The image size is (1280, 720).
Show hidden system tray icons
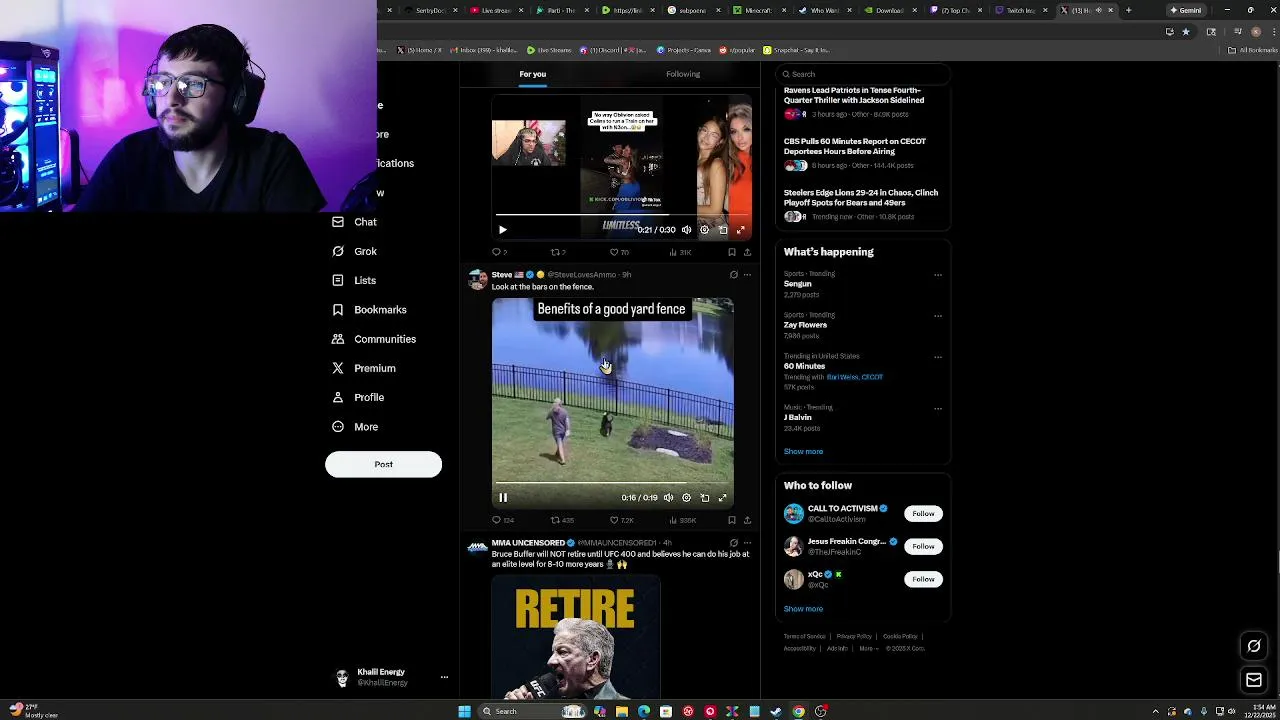click(x=1155, y=711)
